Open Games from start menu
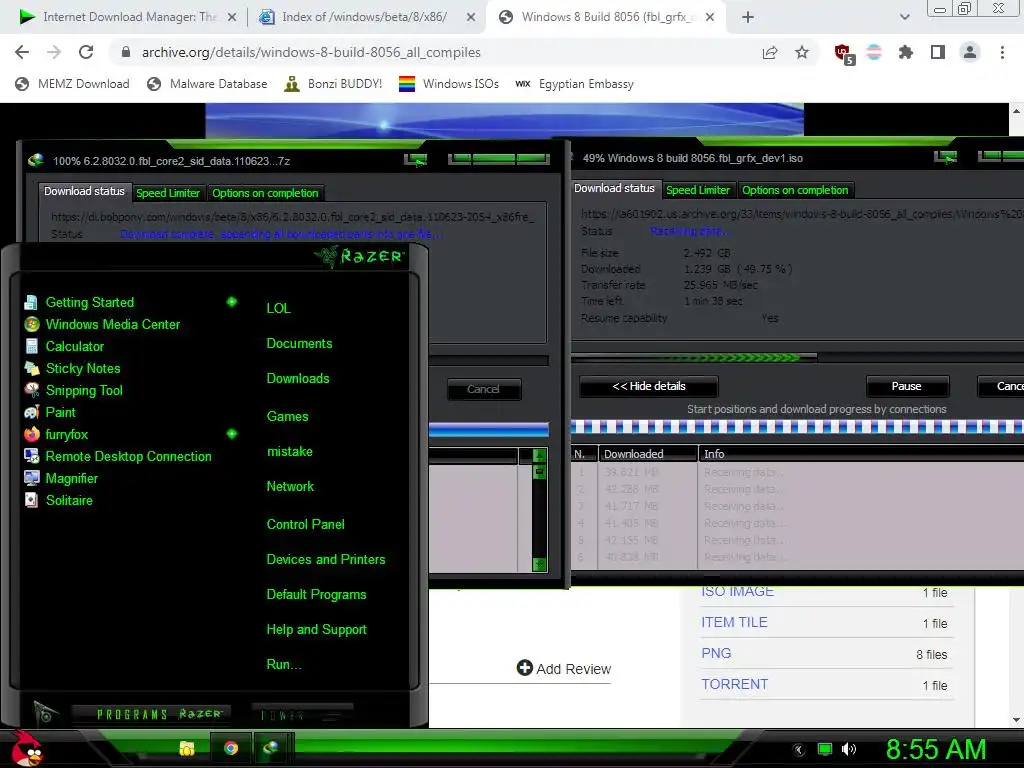The width and height of the screenshot is (1024, 768). [x=287, y=417]
